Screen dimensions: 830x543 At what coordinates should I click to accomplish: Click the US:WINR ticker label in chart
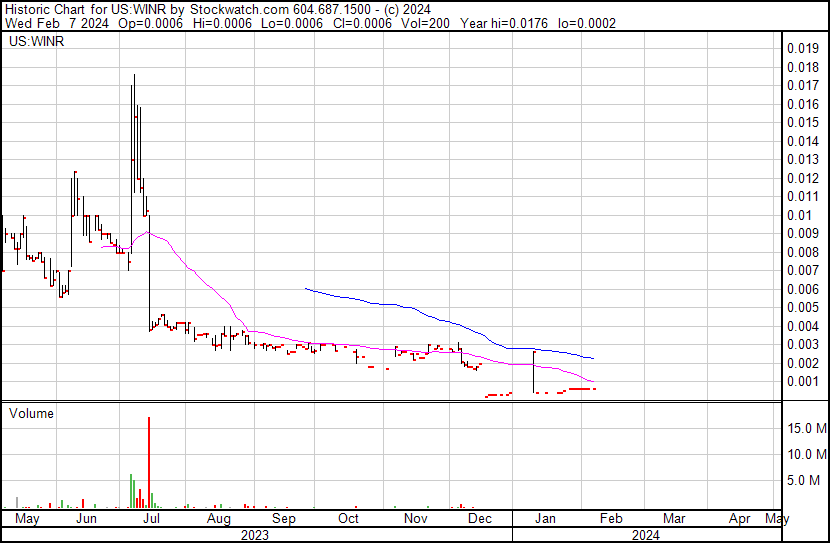point(34,43)
